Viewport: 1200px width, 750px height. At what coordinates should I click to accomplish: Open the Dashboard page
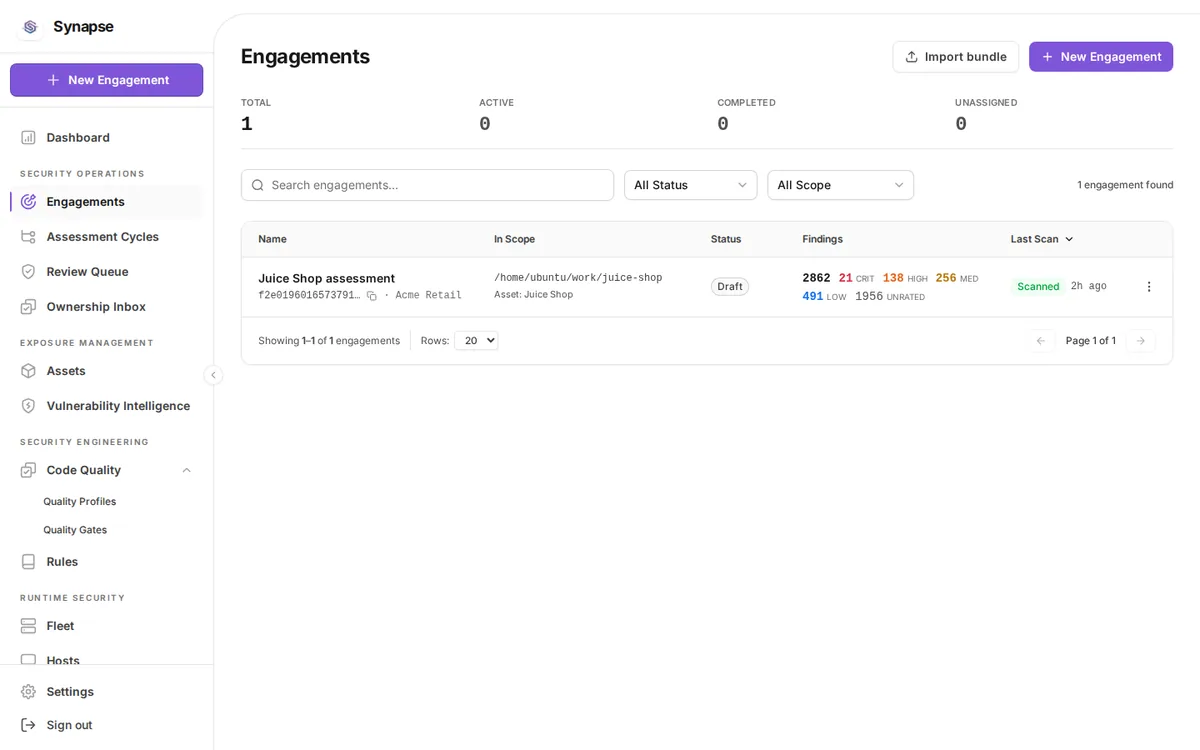pyautogui.click(x=78, y=137)
